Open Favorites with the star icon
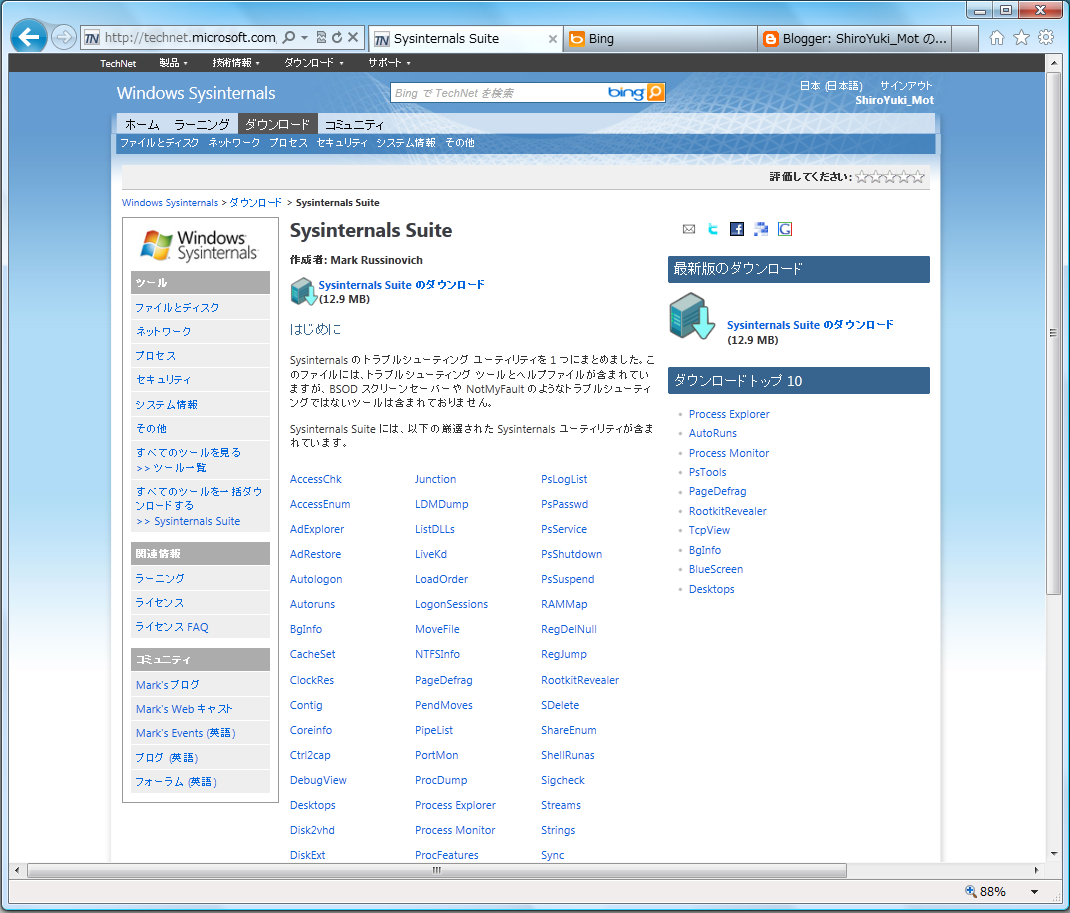Image resolution: width=1070 pixels, height=913 pixels. click(x=1023, y=36)
